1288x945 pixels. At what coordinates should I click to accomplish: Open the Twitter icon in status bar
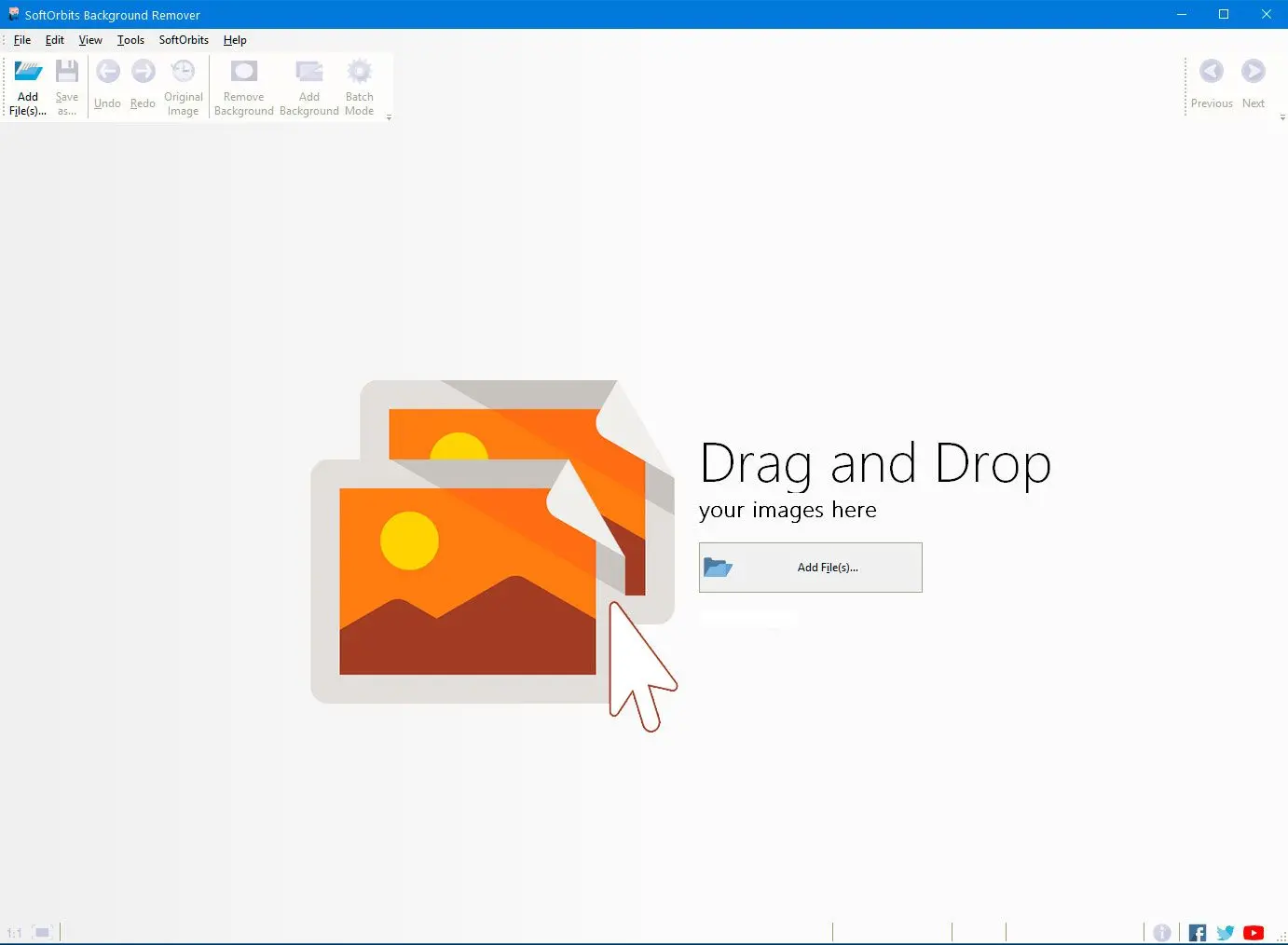click(1226, 933)
